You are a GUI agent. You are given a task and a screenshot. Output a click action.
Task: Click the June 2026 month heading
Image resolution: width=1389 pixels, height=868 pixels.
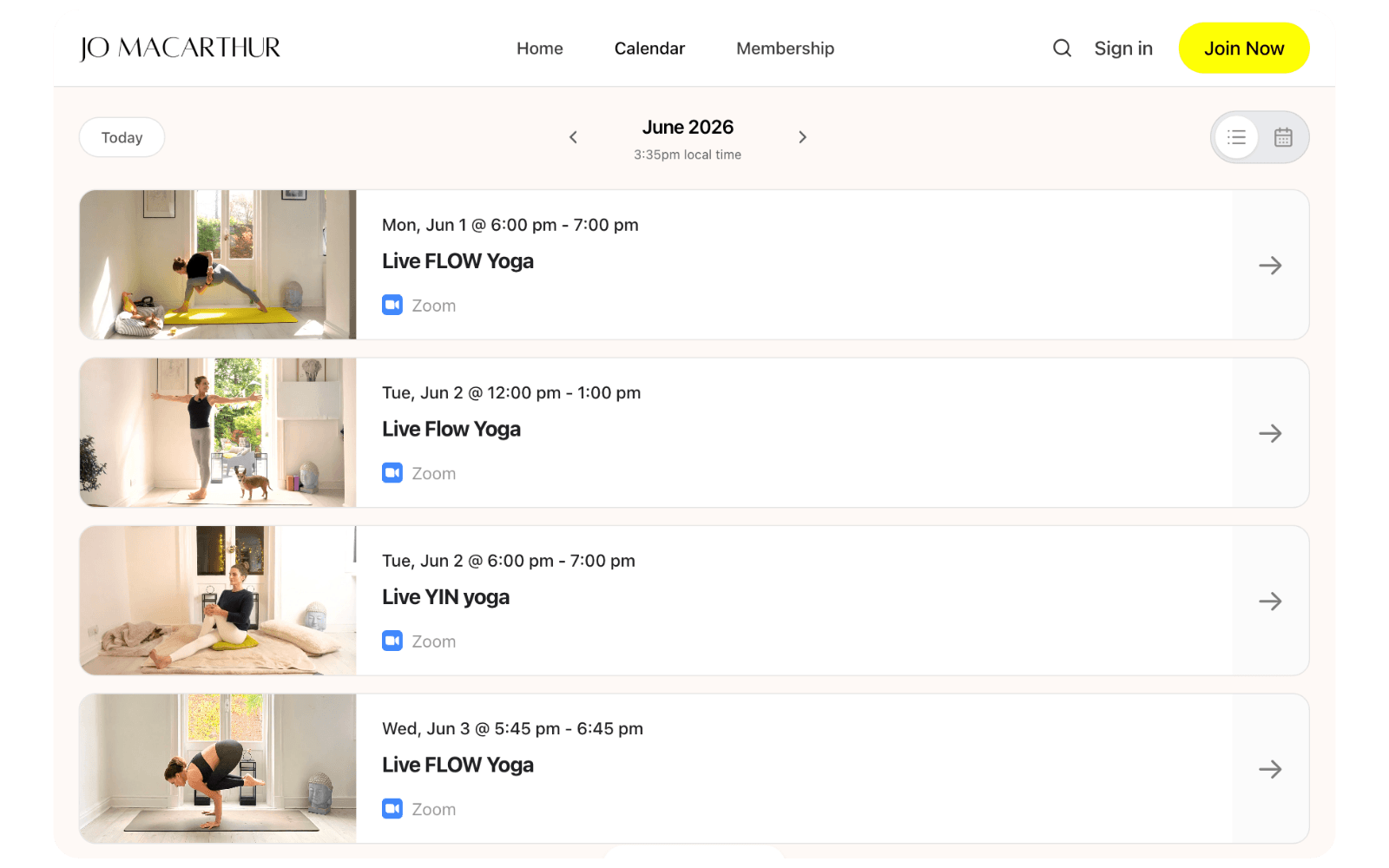pyautogui.click(x=688, y=128)
